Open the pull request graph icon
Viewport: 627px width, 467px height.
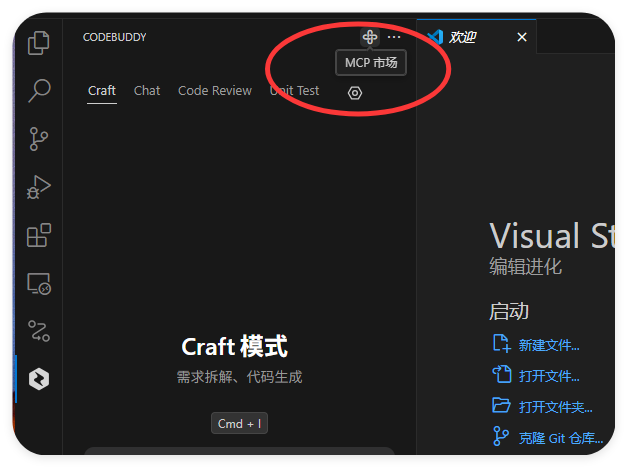pos(39,331)
